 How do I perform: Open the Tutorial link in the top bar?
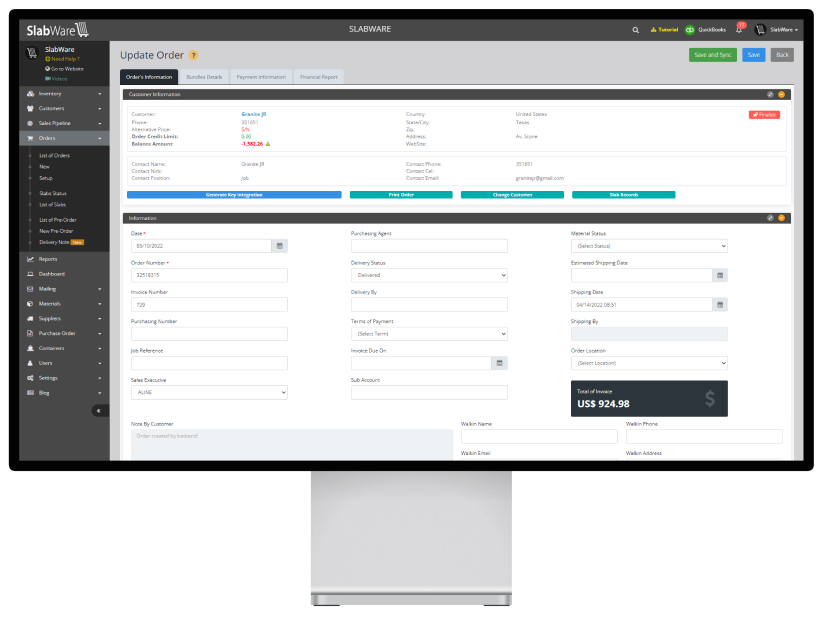[664, 30]
